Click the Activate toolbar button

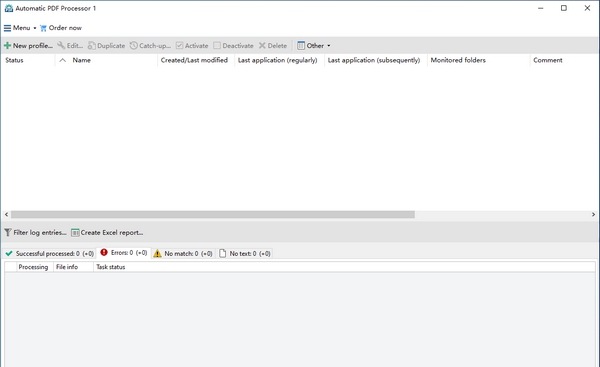(192, 46)
